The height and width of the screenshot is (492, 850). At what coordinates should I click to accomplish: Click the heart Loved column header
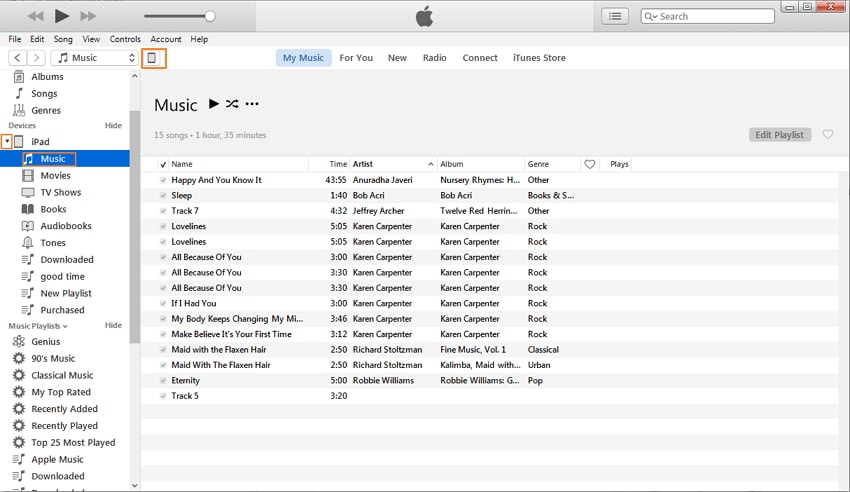590,164
